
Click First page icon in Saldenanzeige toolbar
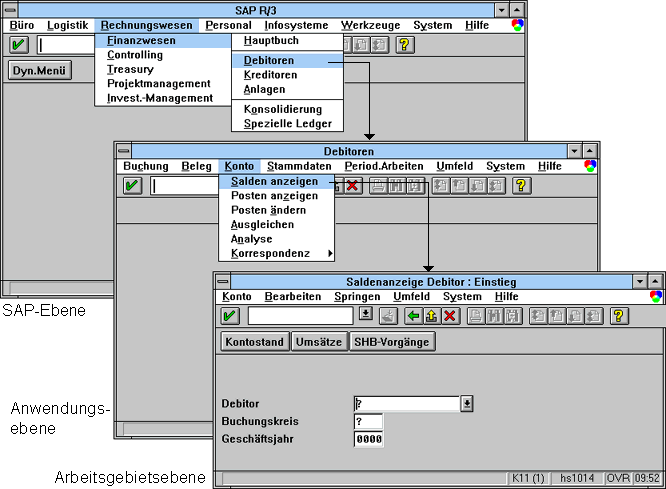pos(538,316)
